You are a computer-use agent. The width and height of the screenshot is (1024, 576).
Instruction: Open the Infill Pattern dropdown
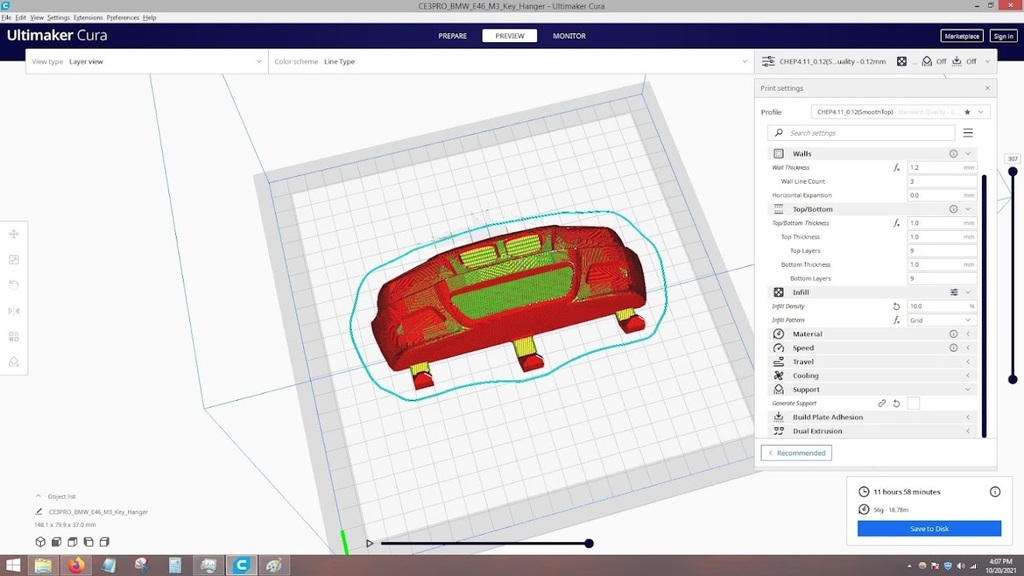[941, 321]
